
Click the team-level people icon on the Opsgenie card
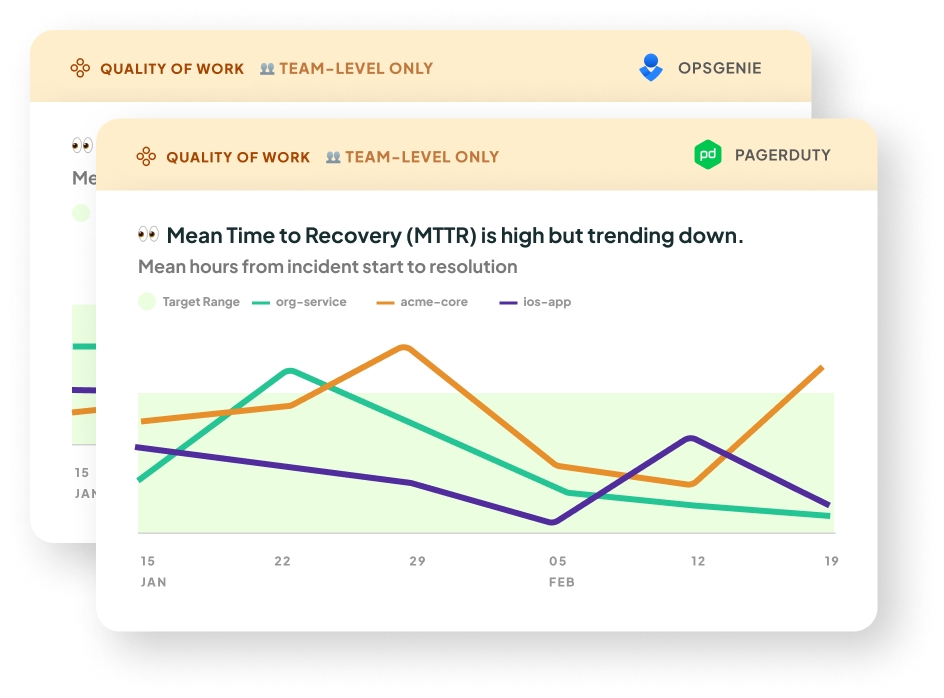coord(267,69)
